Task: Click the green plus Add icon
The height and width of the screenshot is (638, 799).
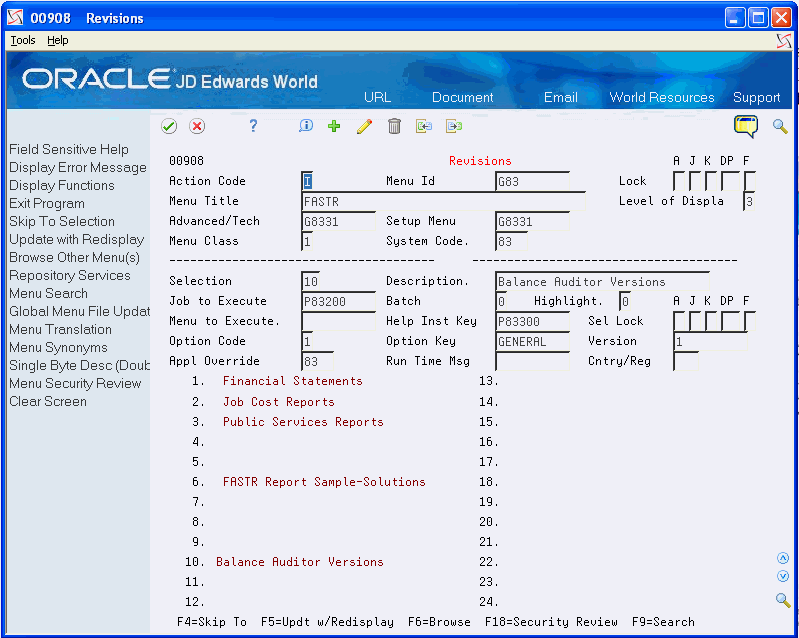Action: coord(334,126)
